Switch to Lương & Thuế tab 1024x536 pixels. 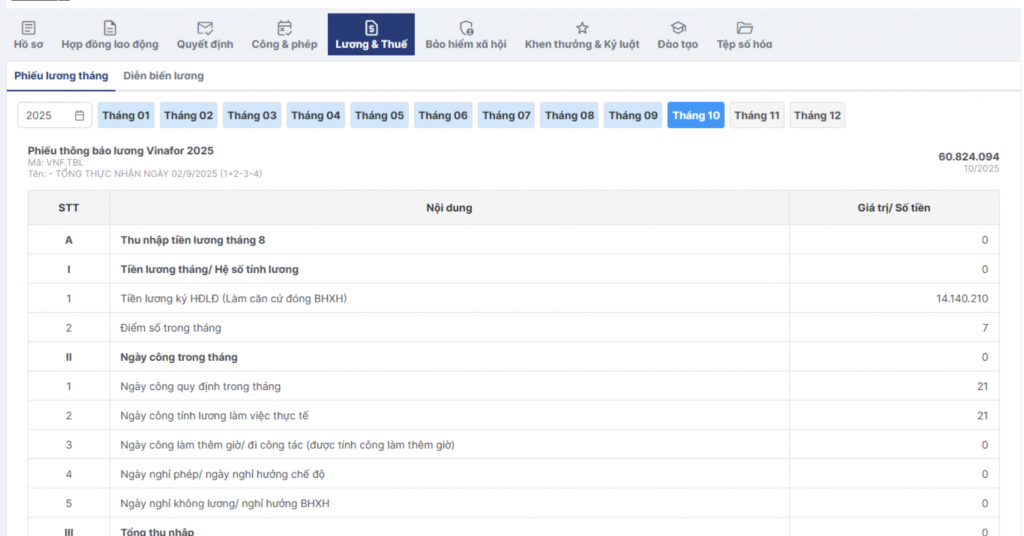(371, 35)
